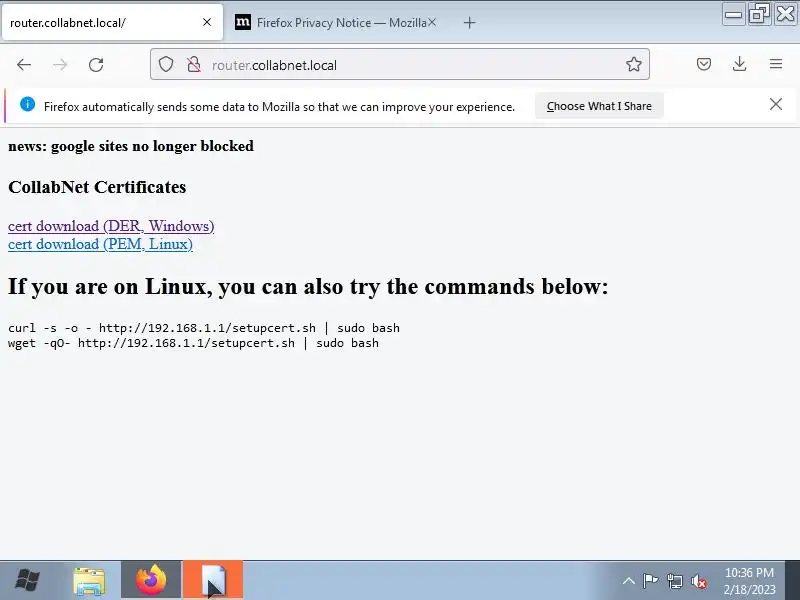Screen dimensions: 800x600
Task: Restore down the Firefox window
Action: pos(759,14)
